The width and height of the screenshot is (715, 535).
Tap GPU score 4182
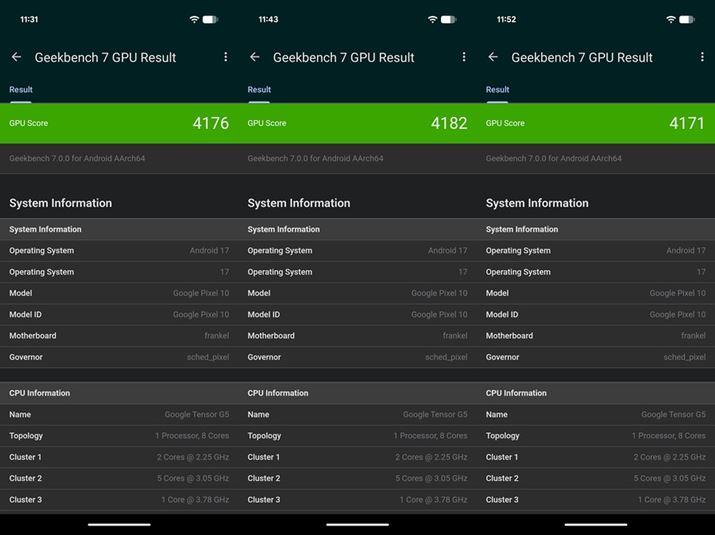coord(449,123)
